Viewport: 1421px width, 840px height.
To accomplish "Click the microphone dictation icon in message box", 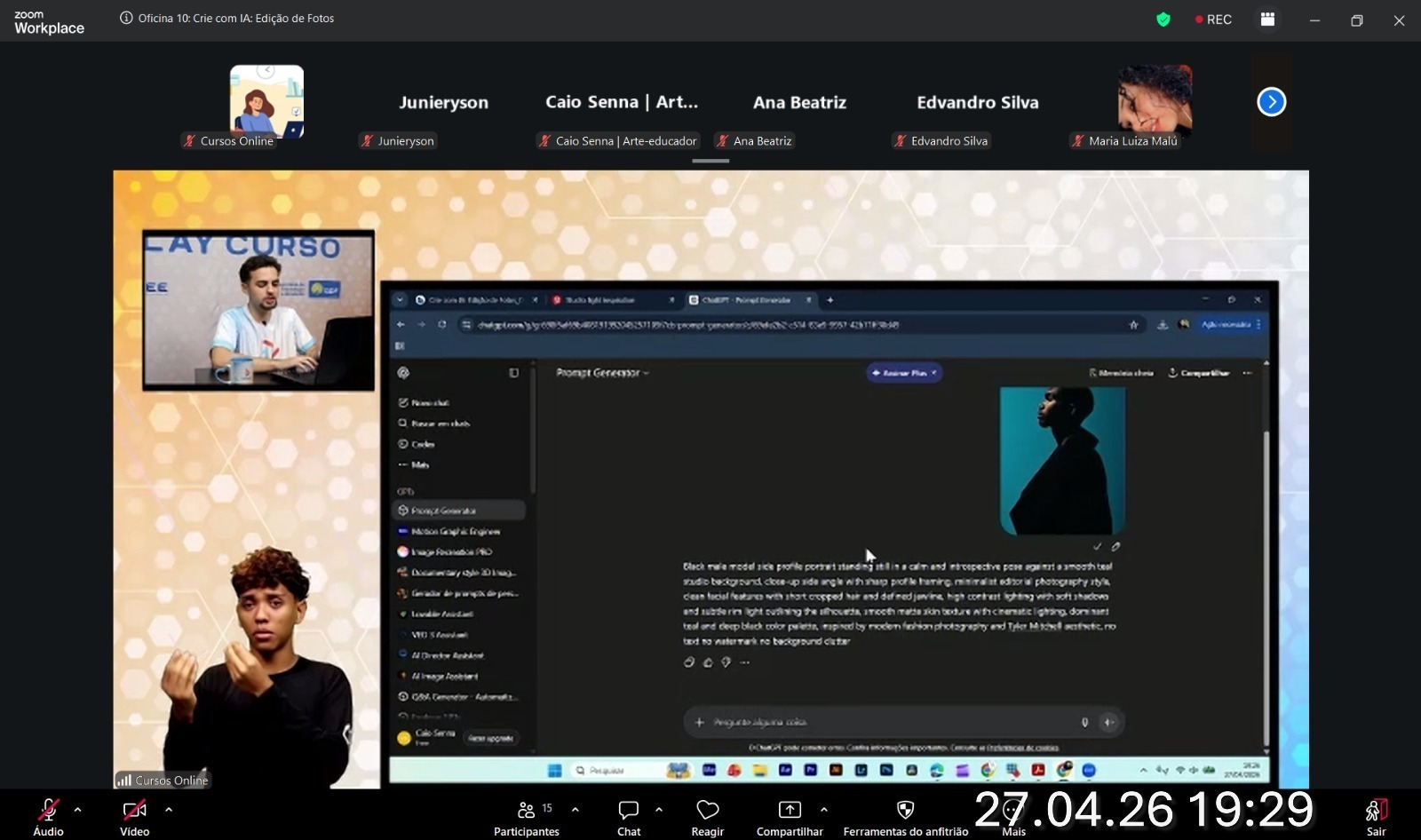I will coord(1084,723).
